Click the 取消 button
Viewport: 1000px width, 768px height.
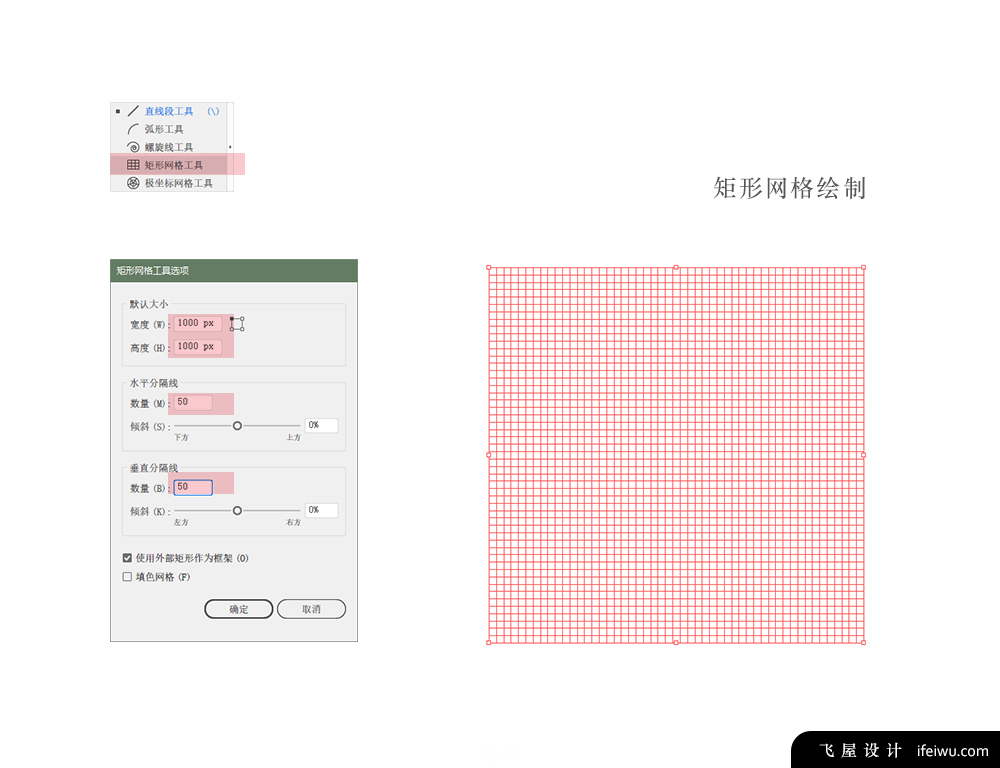(311, 609)
